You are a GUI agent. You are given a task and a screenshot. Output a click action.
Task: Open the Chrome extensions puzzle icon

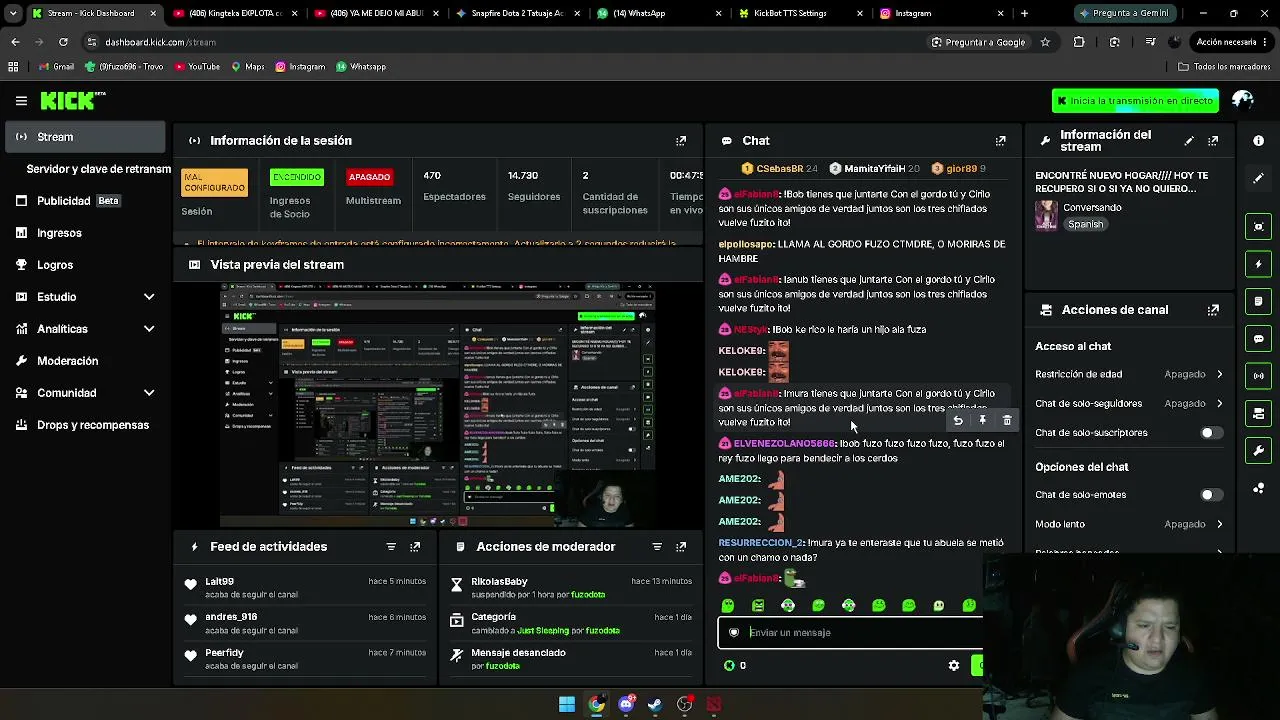point(1079,42)
